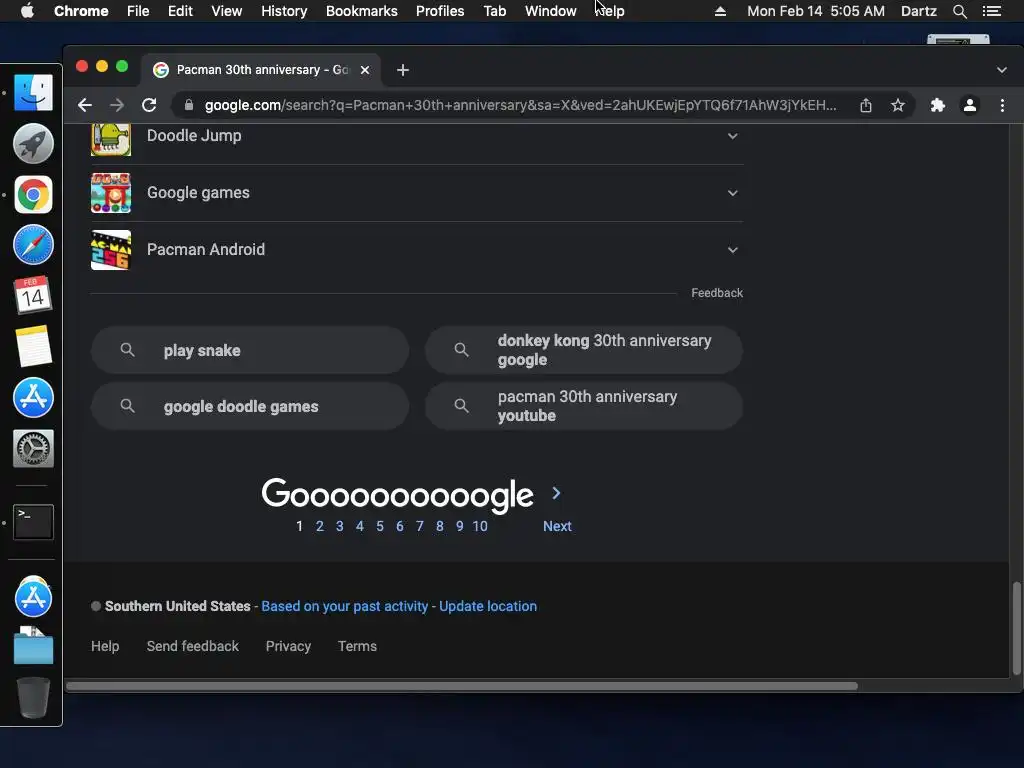Image resolution: width=1024 pixels, height=768 pixels.
Task: Open Control Center in the menu bar
Action: (992, 11)
